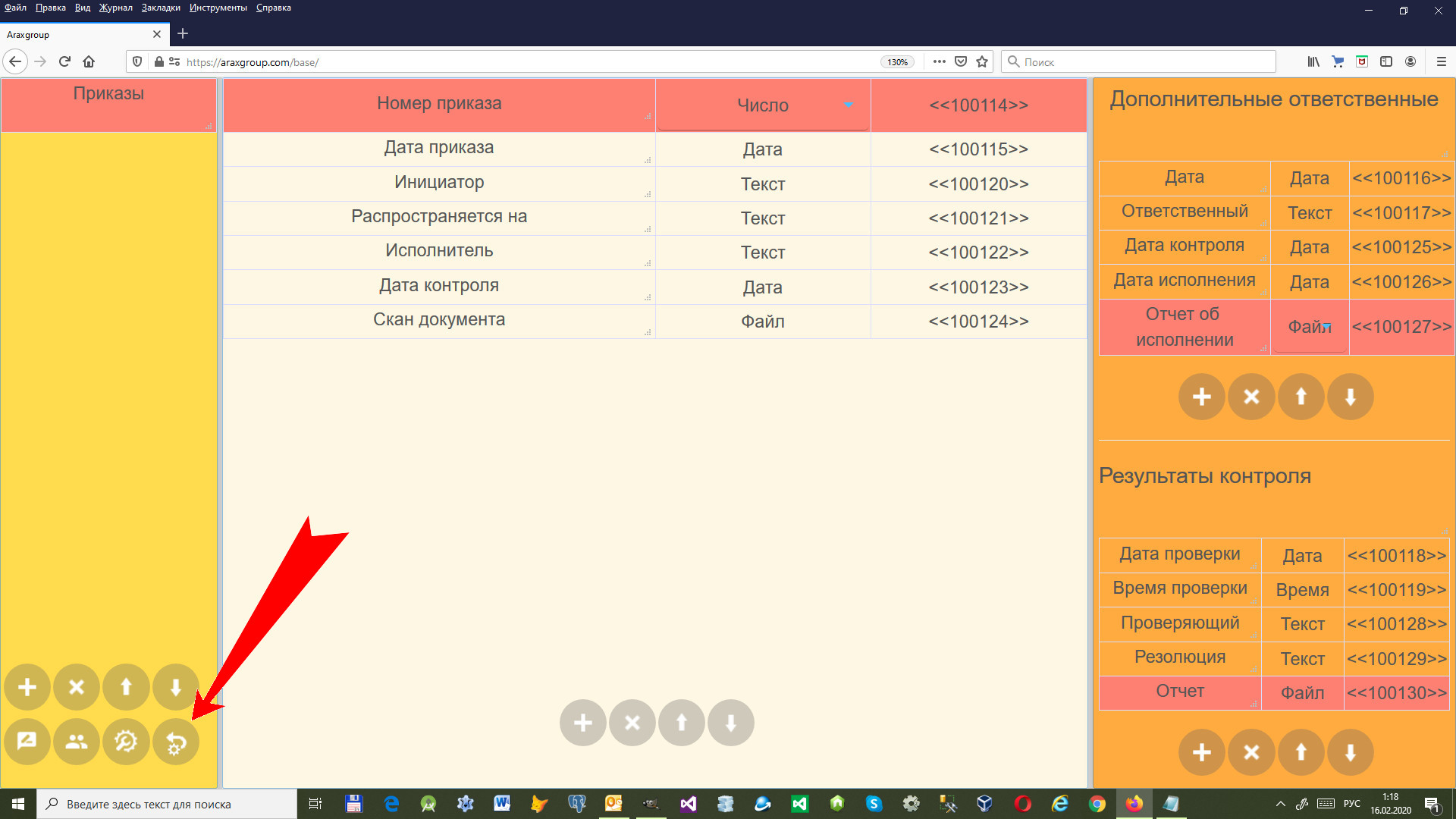Open the users group icon in the Приказы panel
The image size is (1456, 819).
(x=77, y=742)
